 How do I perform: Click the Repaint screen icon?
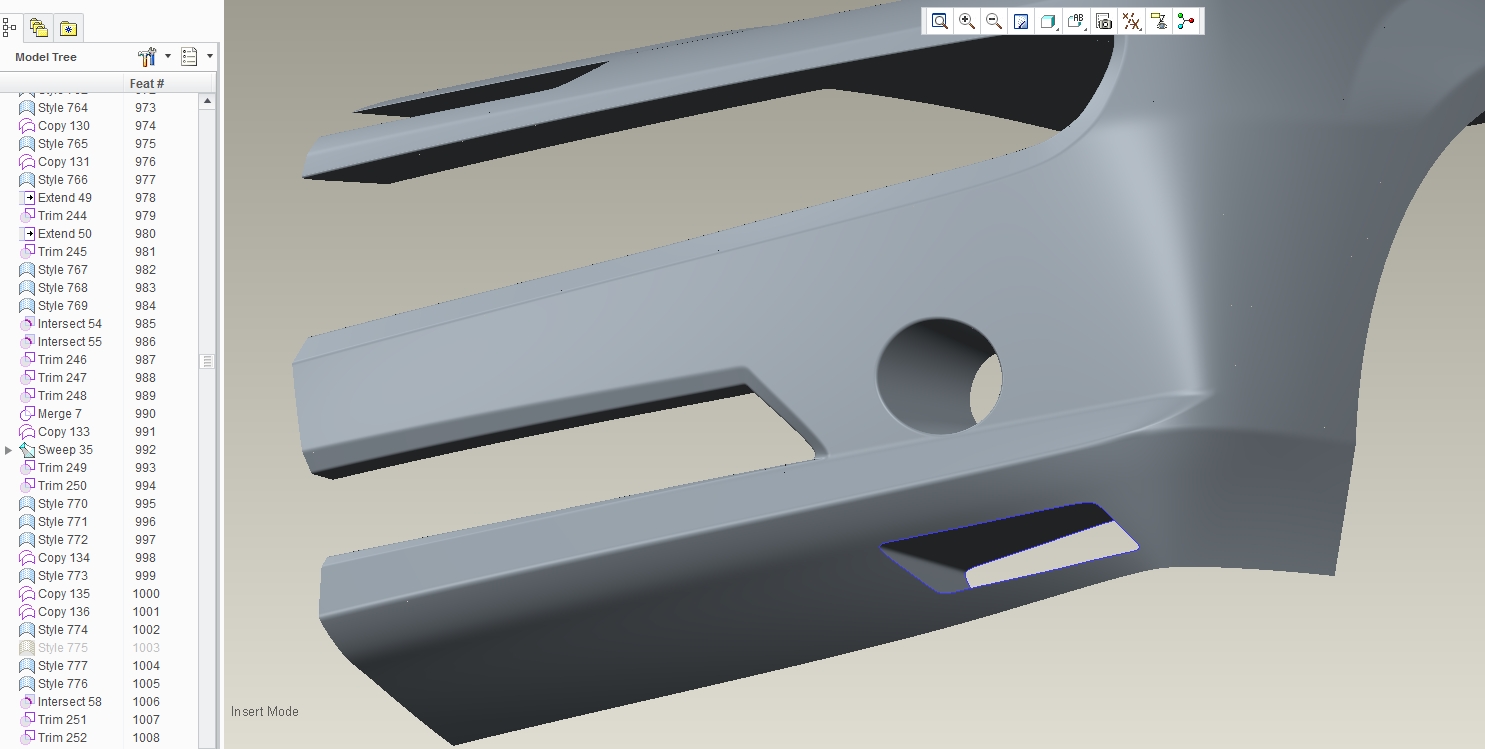pyautogui.click(x=1021, y=21)
